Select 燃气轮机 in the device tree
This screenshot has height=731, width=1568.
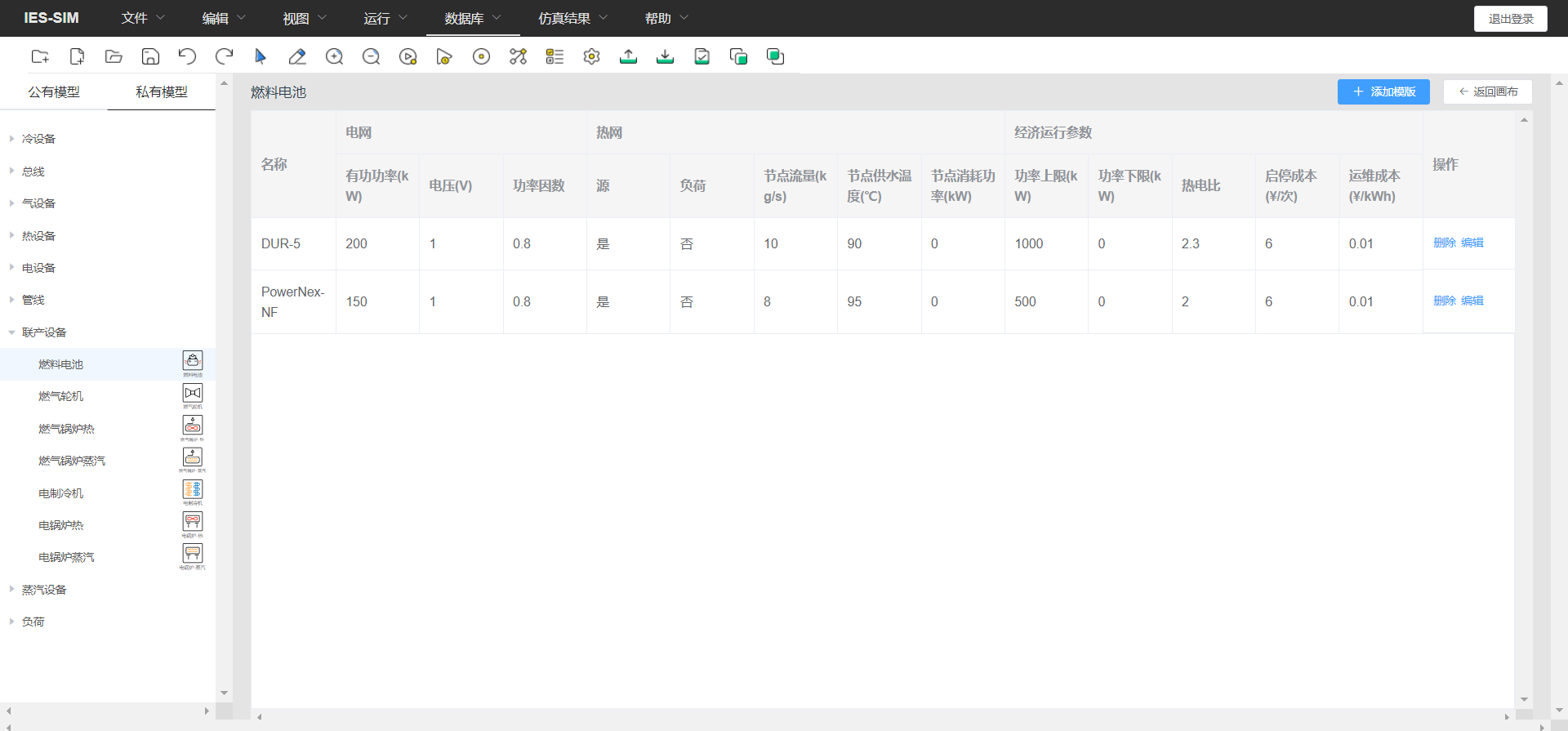[61, 396]
